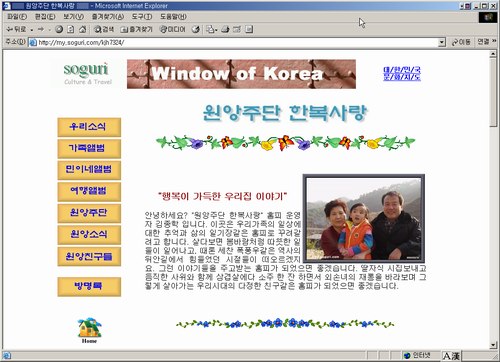Expand the Mail icon dropdown arrow
This screenshot has width=500, height=362.
click(x=216, y=30)
